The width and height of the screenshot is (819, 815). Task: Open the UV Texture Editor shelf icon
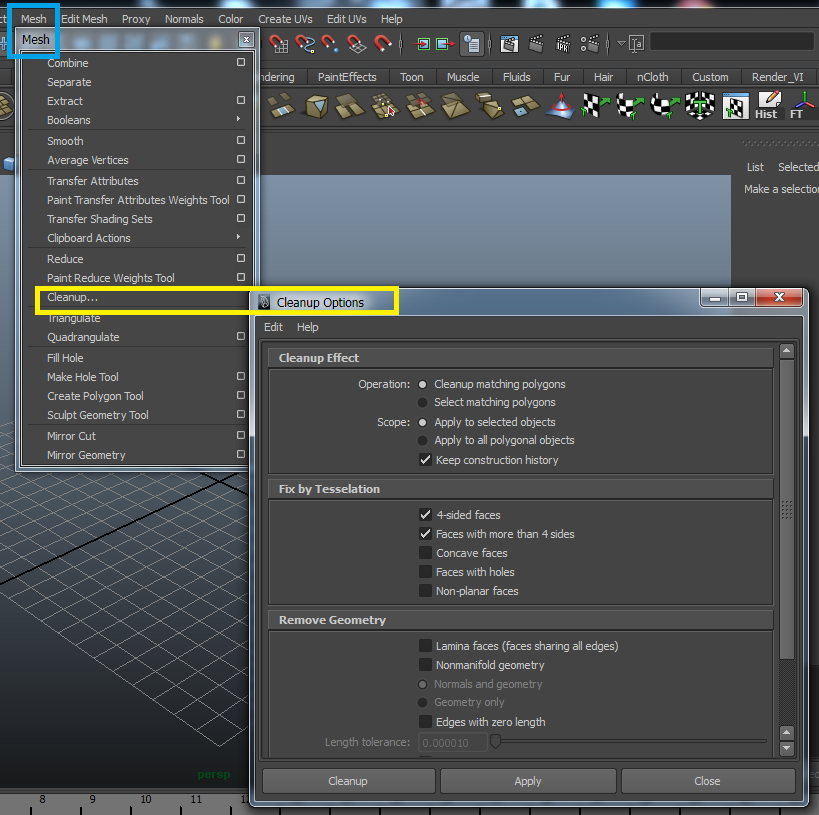pyautogui.click(x=735, y=106)
